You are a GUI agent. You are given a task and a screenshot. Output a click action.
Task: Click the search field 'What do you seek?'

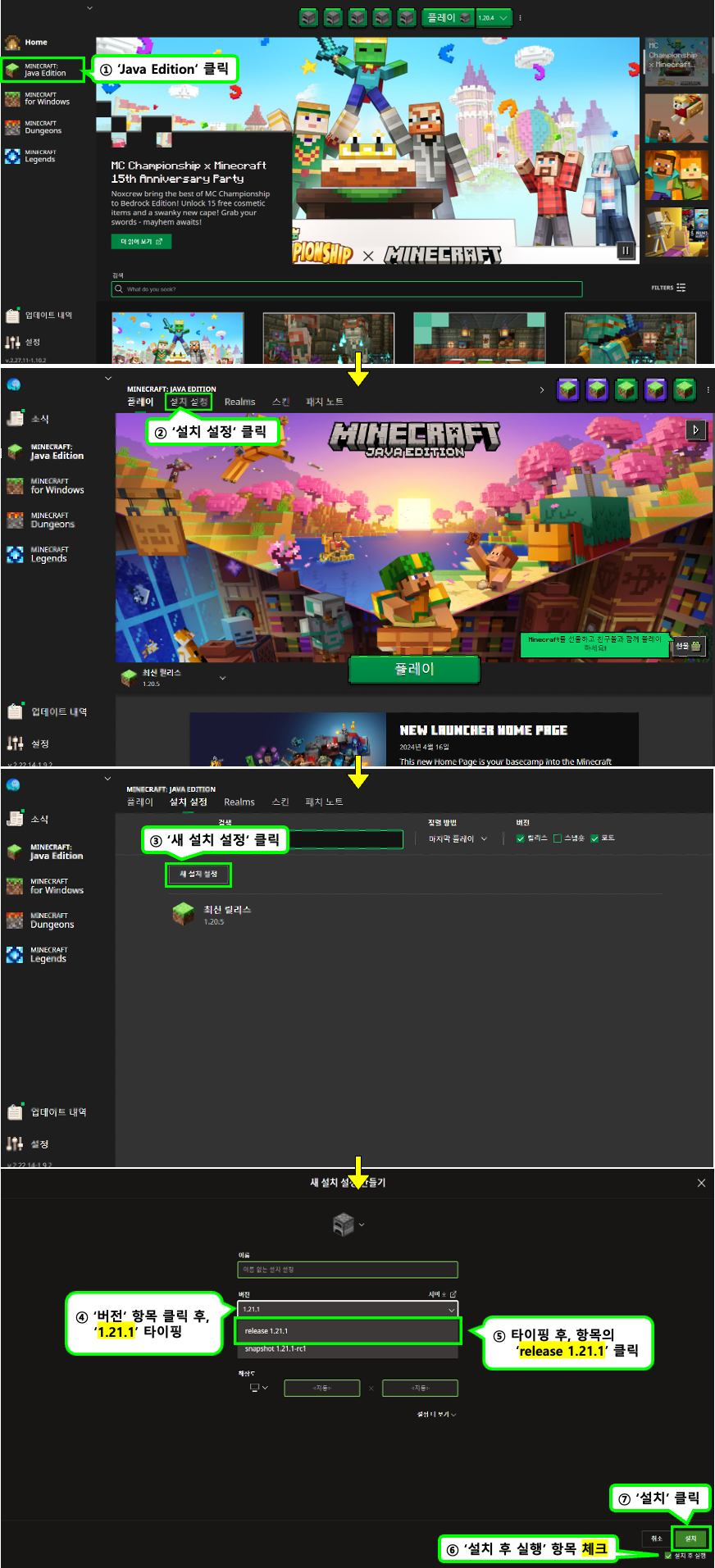coord(347,289)
